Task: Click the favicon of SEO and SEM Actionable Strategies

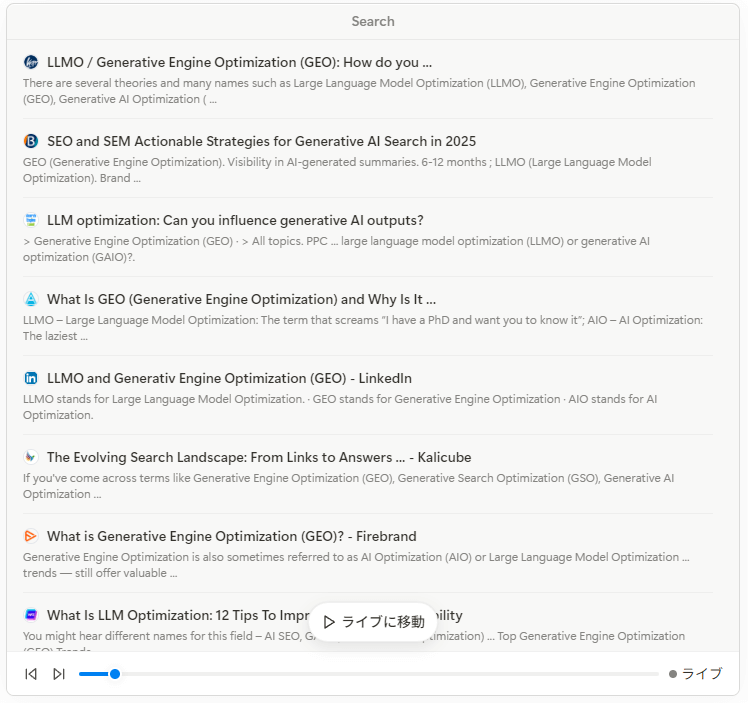Action: (31, 141)
